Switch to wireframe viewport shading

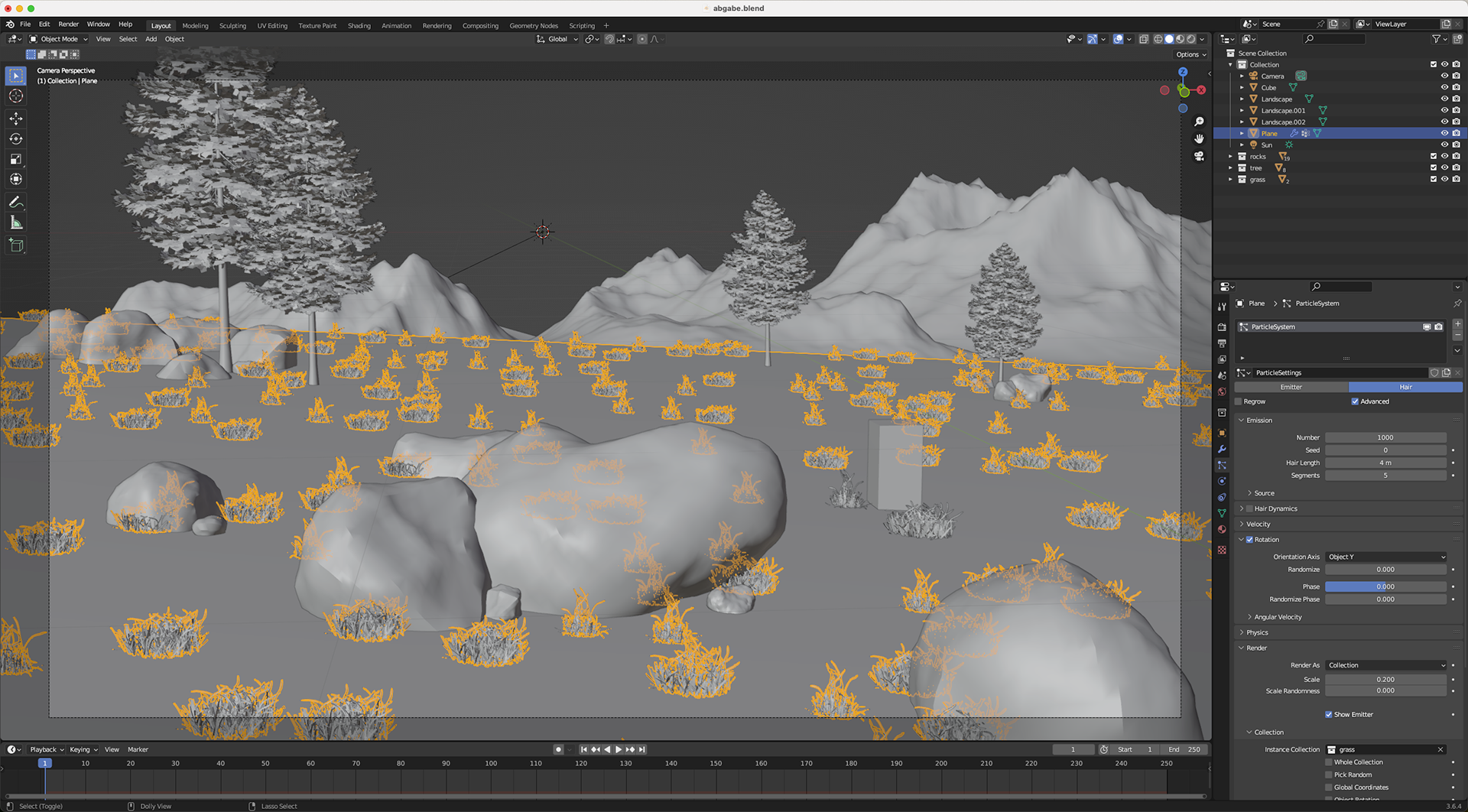1158,39
